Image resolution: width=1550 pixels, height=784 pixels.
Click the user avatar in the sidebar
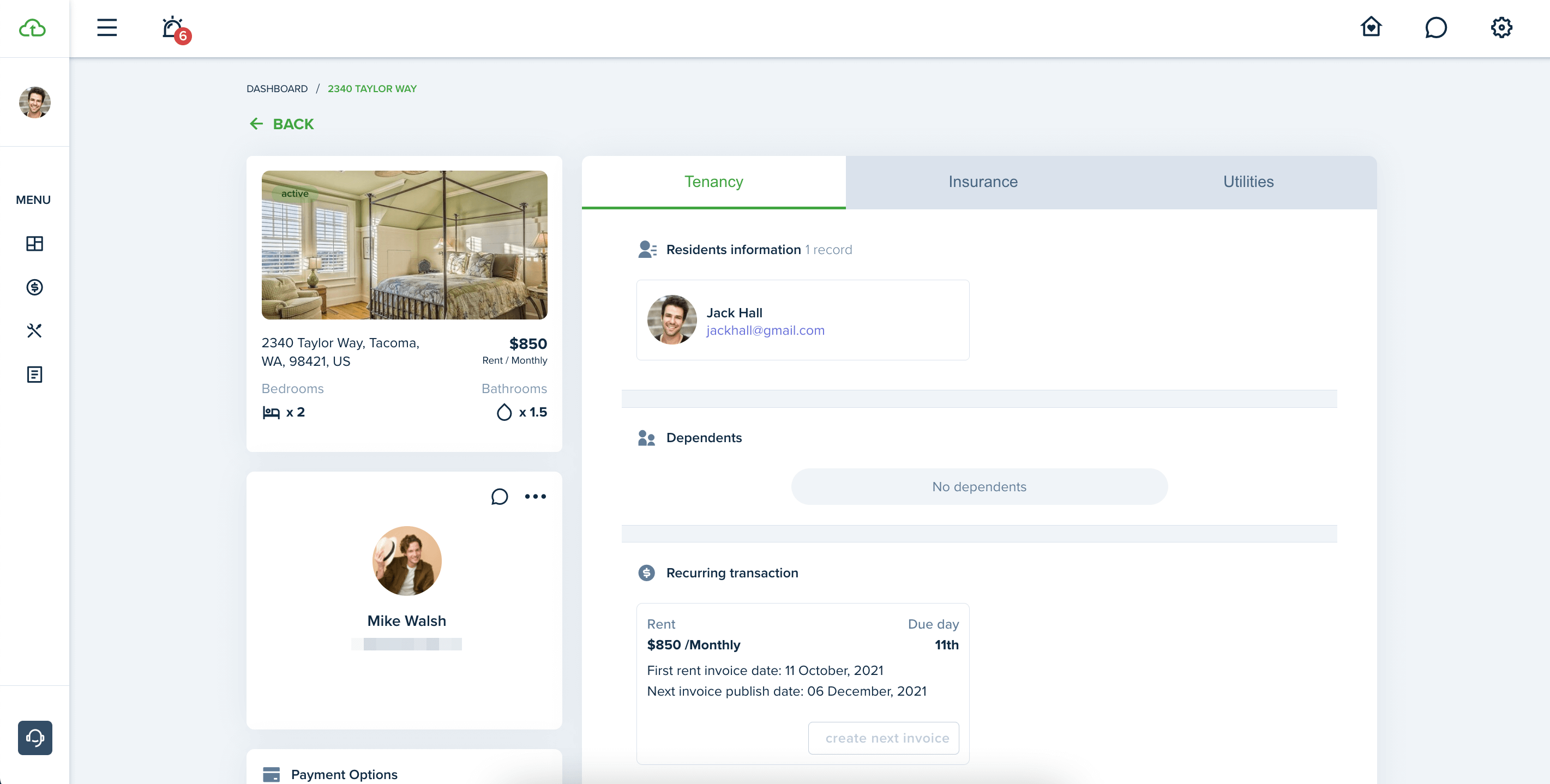(34, 102)
